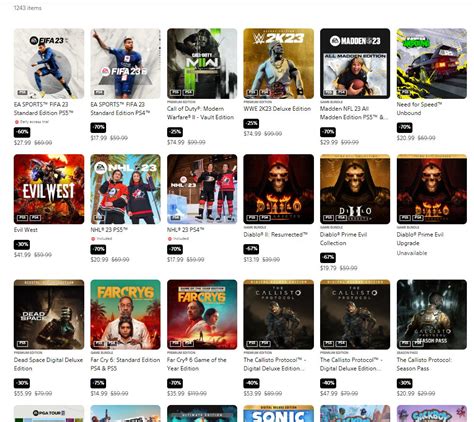The width and height of the screenshot is (474, 422).
Task: Open the EA FIFA 23 PS4 cover art
Action: [x=125, y=63]
